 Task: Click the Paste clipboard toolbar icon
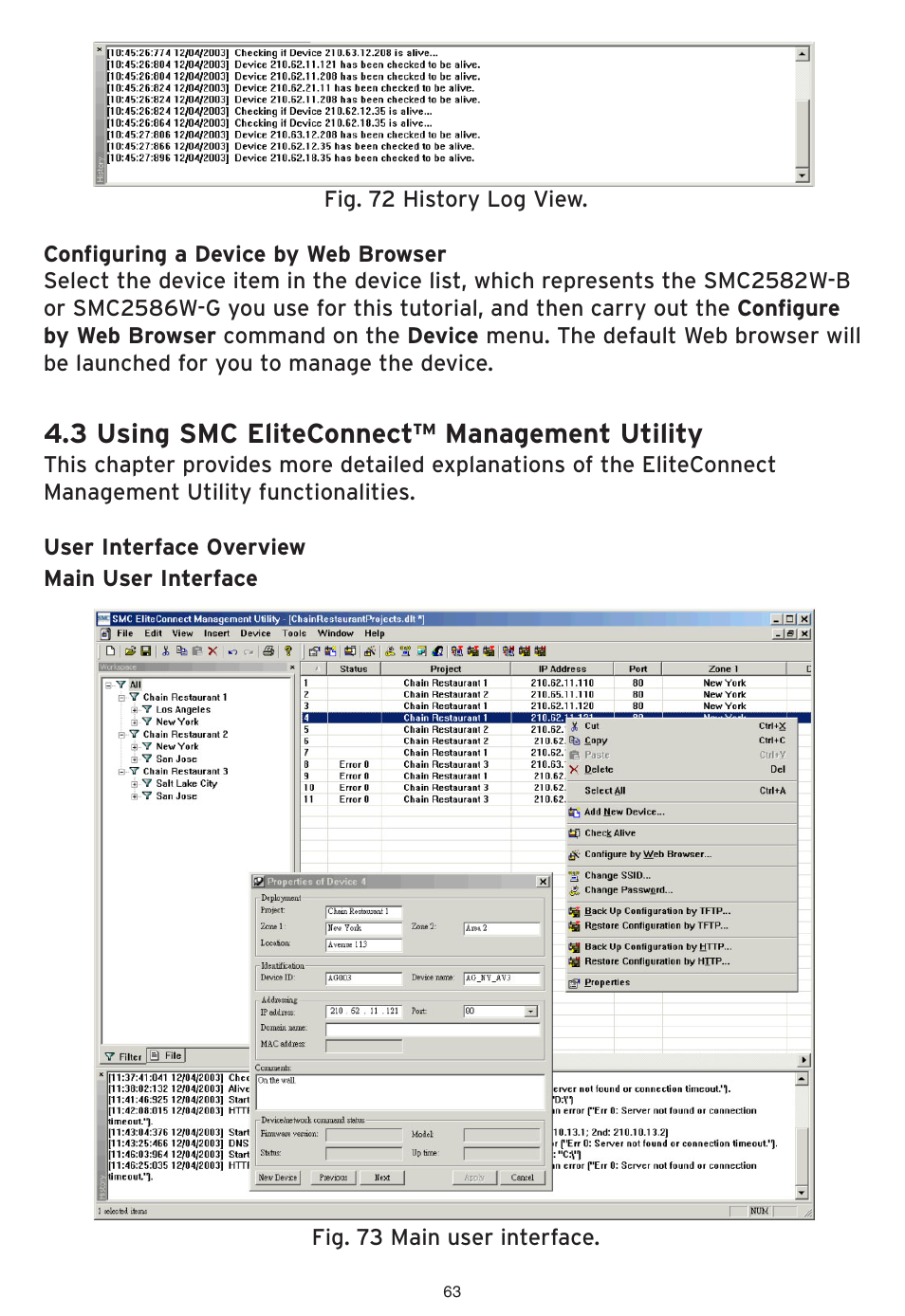(x=197, y=651)
